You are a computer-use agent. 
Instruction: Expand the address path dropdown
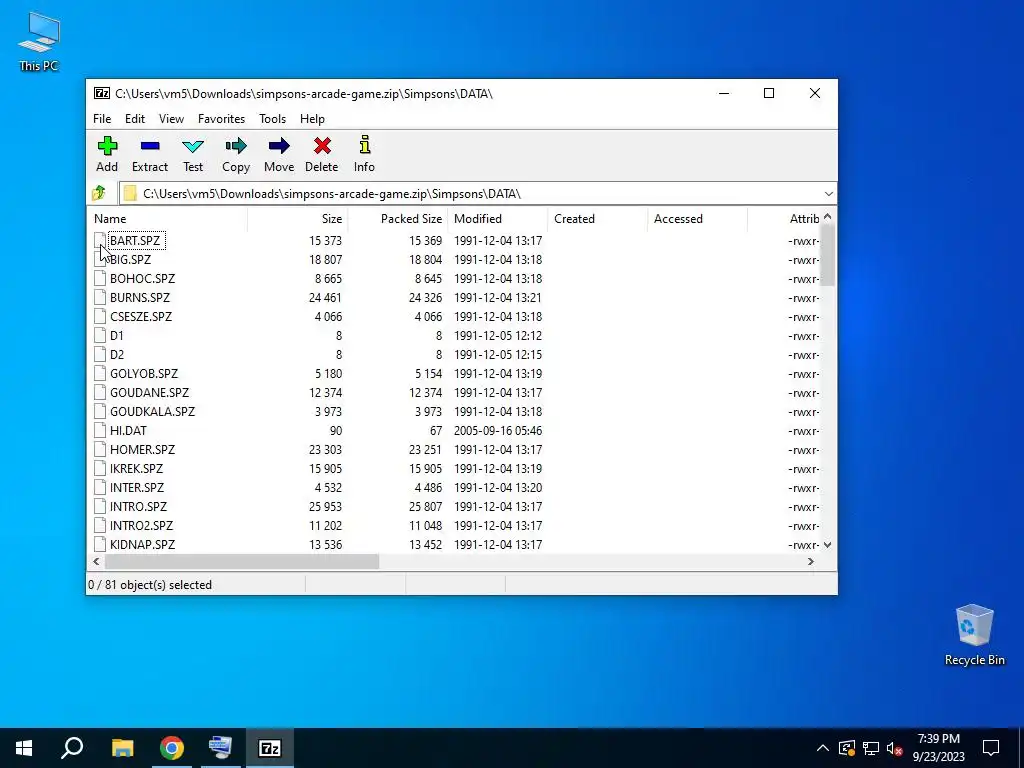coord(828,194)
